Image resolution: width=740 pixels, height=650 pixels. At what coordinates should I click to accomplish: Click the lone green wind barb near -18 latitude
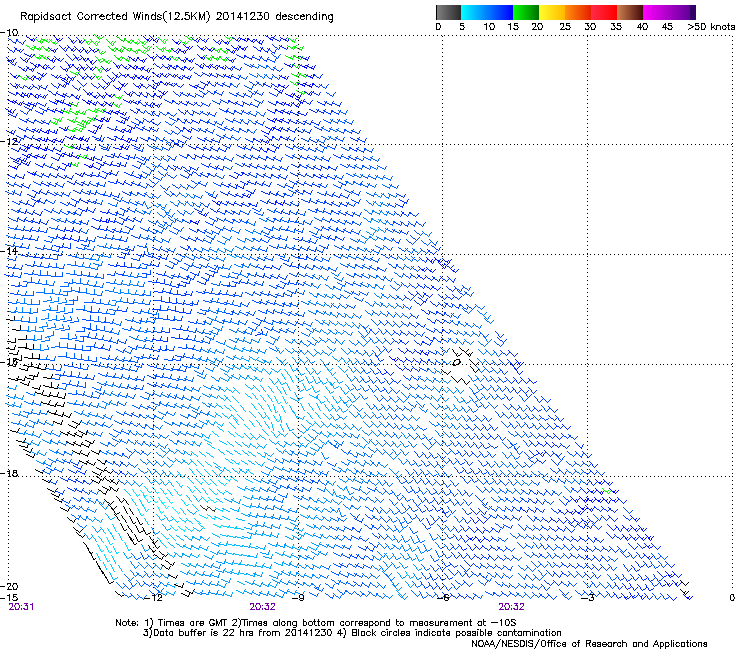[x=607, y=491]
